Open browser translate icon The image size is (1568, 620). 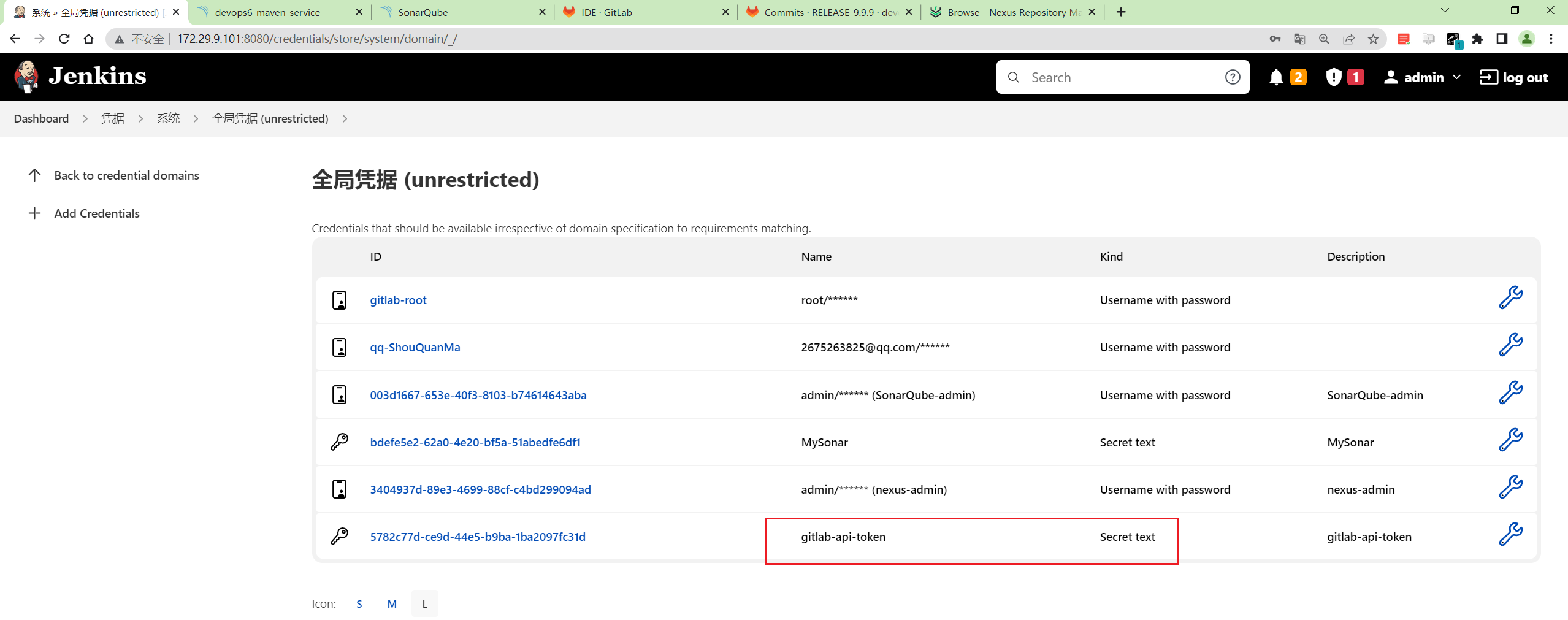pos(1299,39)
